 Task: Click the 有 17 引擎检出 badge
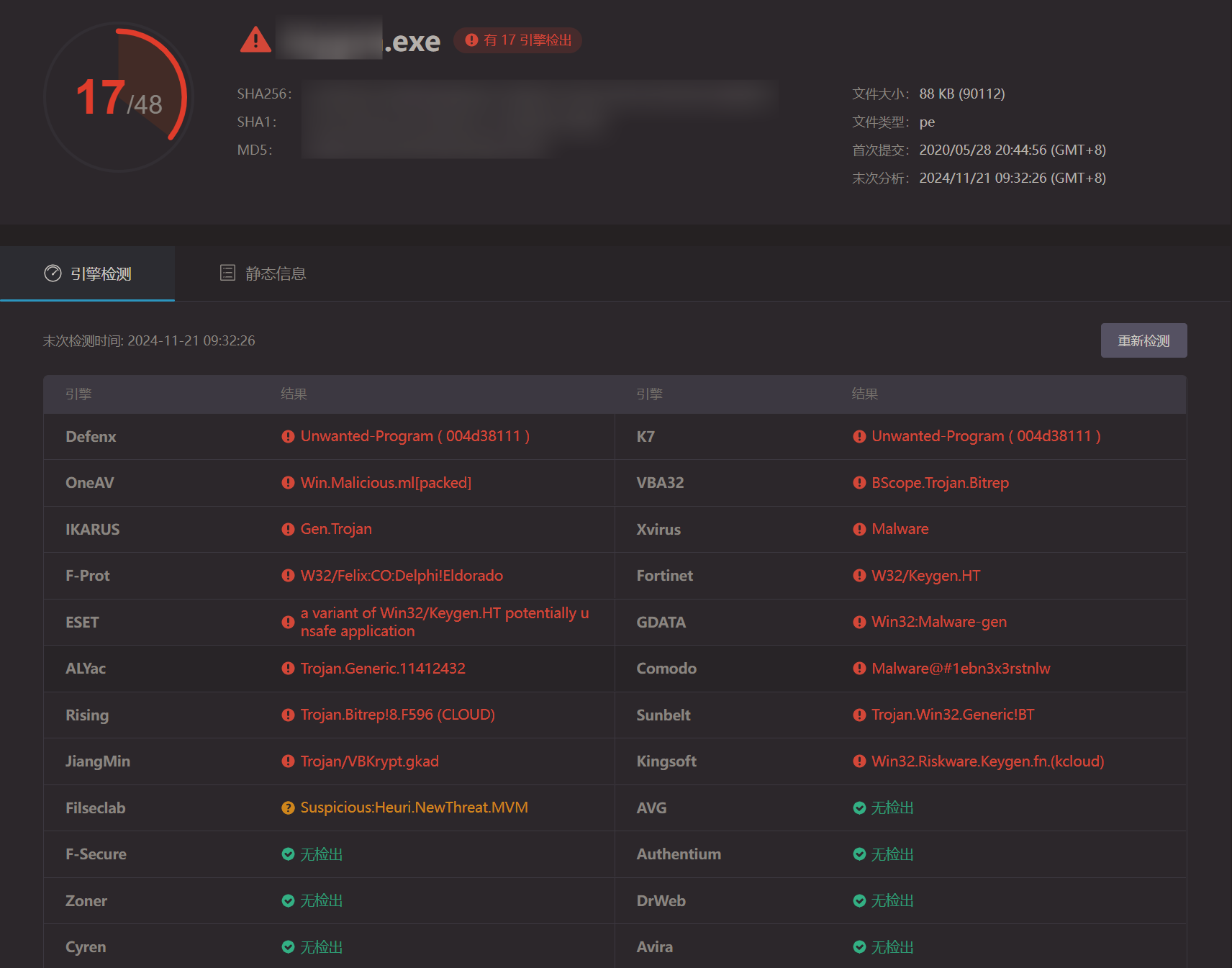[518, 40]
